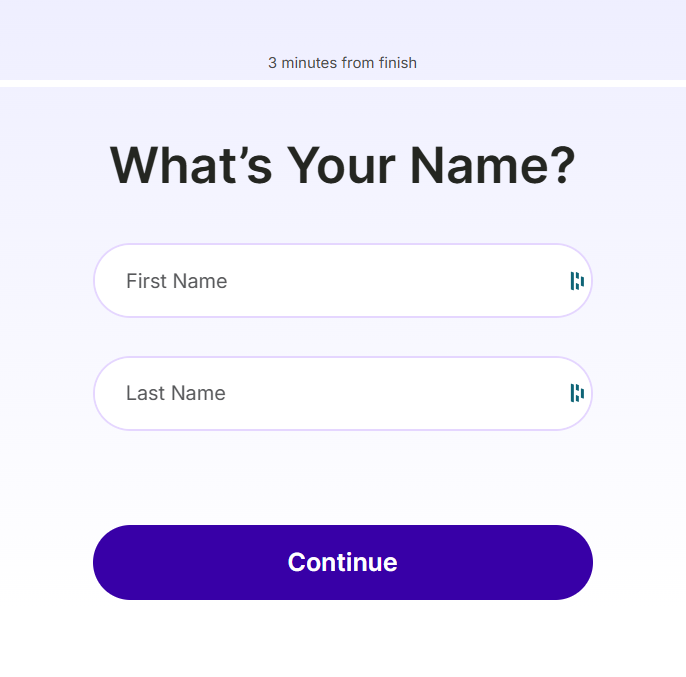Viewport: 686px width, 677px height.
Task: Click the Dashlane icon in First Name field
Action: 577,281
